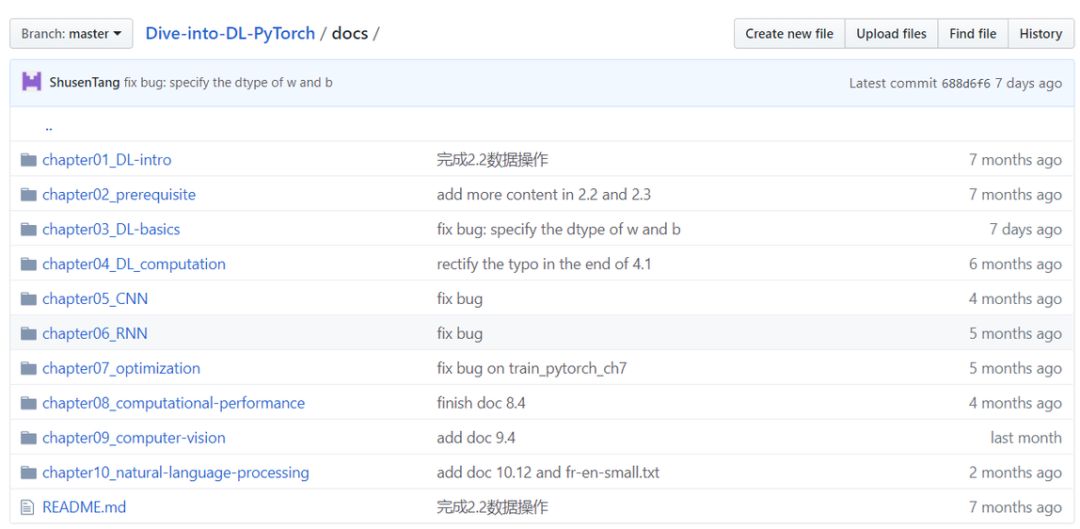Navigate up to the parent directory
This screenshot has width=1080, height=529.
(49, 127)
